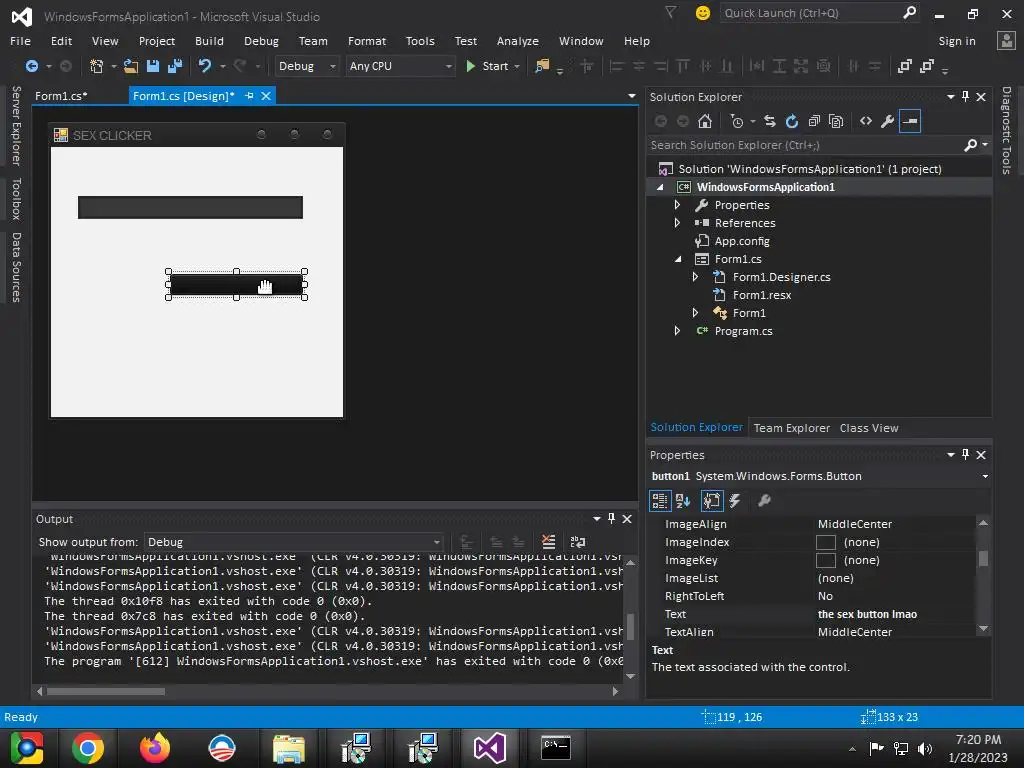The image size is (1024, 768).
Task: Click the Text property value field
Action: [x=895, y=615]
